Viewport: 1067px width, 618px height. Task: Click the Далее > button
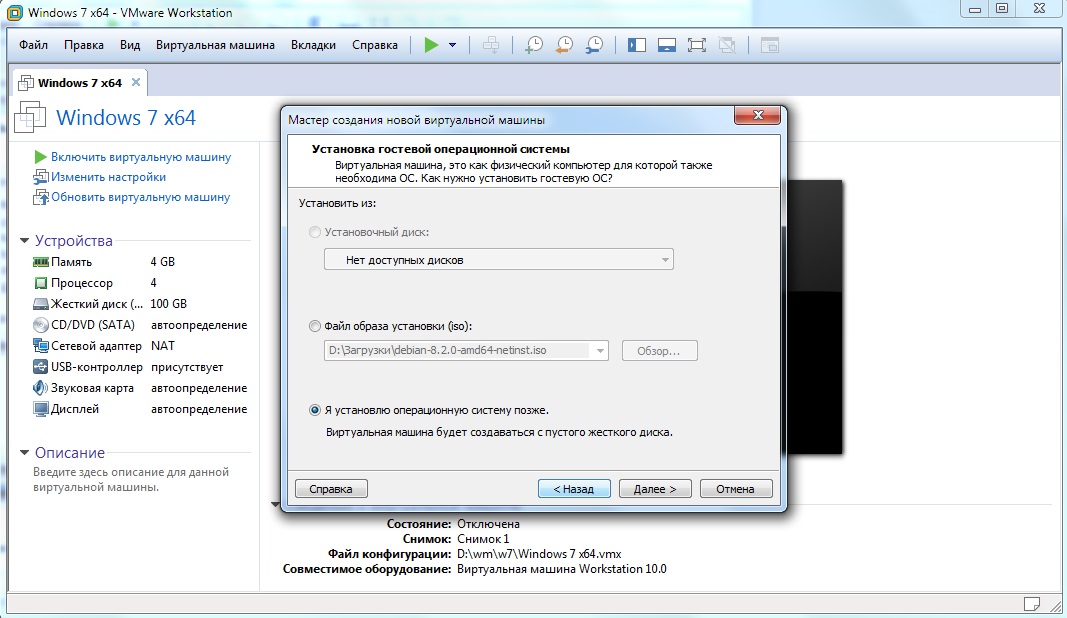[655, 489]
